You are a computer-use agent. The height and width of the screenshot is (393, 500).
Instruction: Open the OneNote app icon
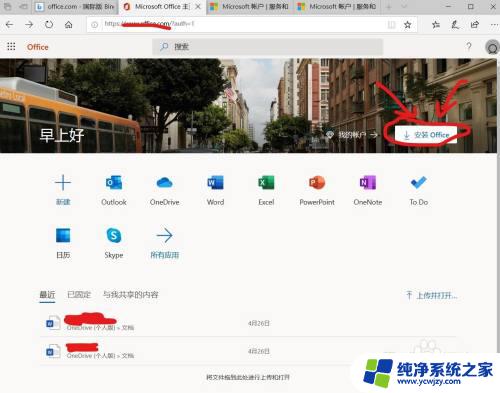[368, 183]
